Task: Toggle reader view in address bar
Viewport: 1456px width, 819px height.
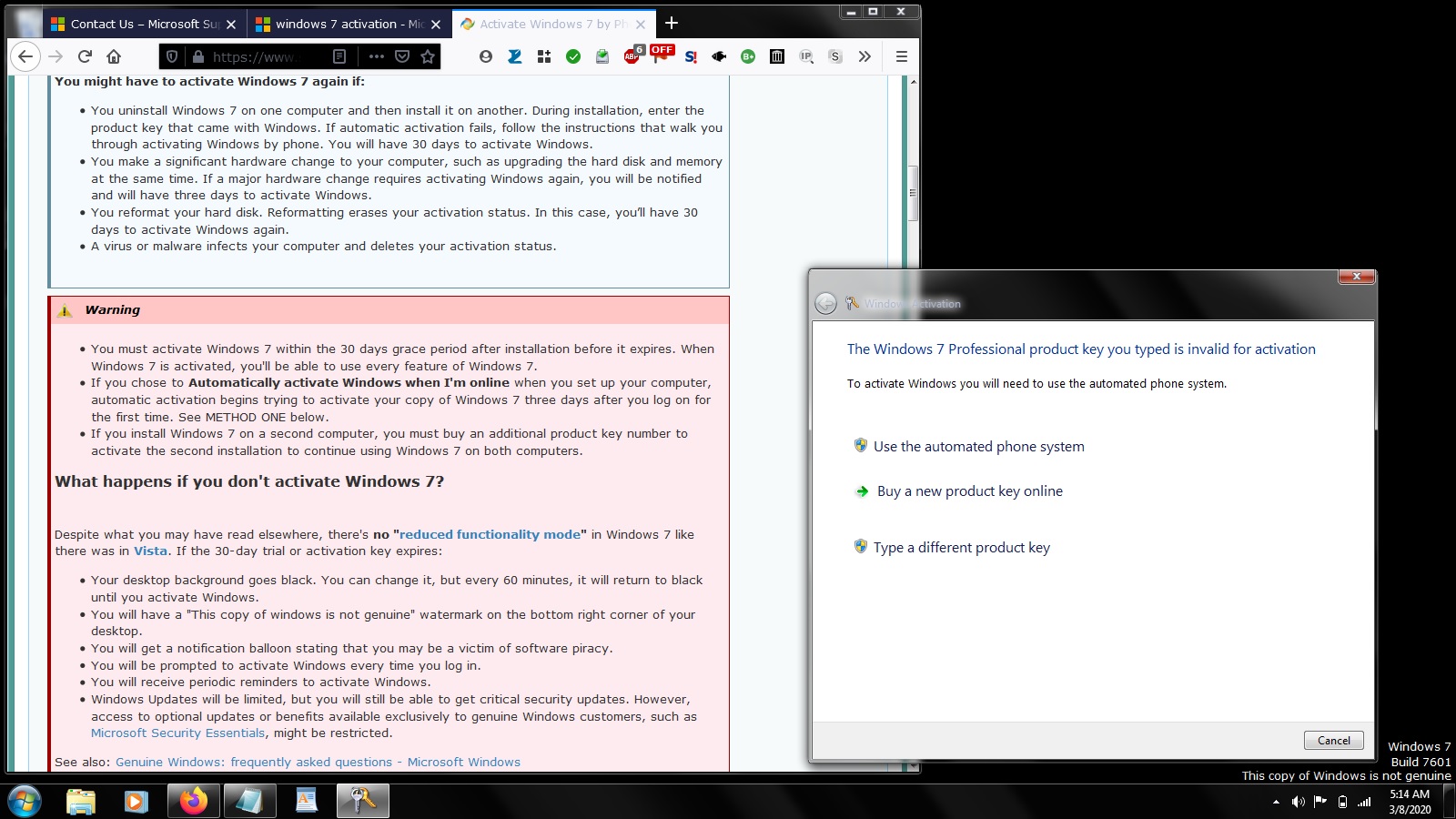Action: click(x=339, y=56)
